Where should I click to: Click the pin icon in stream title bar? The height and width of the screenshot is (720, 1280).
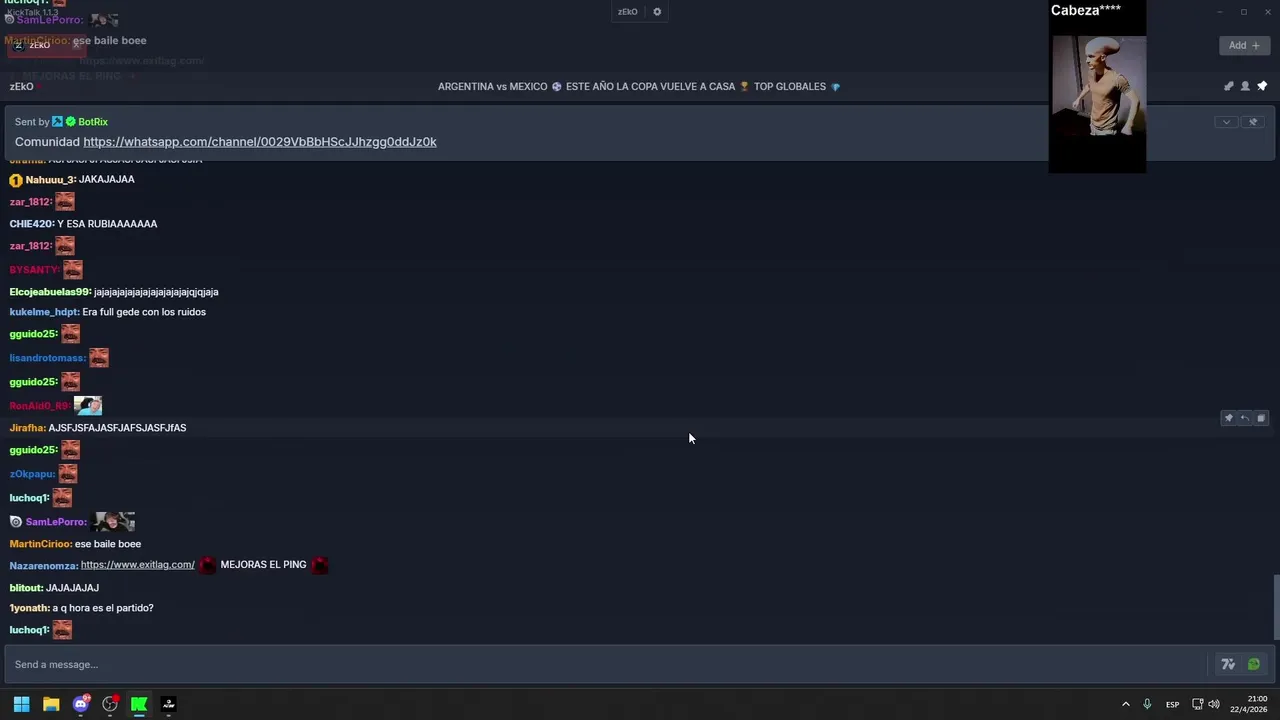[x=1262, y=86]
